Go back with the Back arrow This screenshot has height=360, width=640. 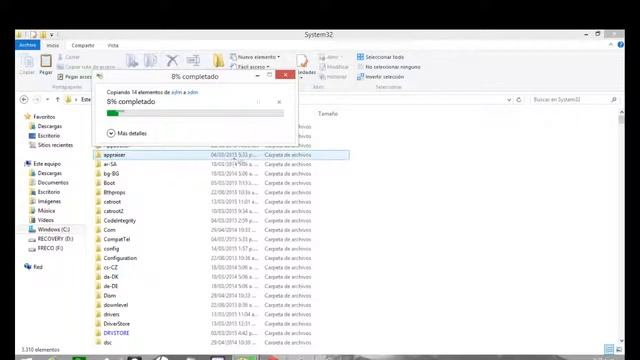[x=24, y=99]
